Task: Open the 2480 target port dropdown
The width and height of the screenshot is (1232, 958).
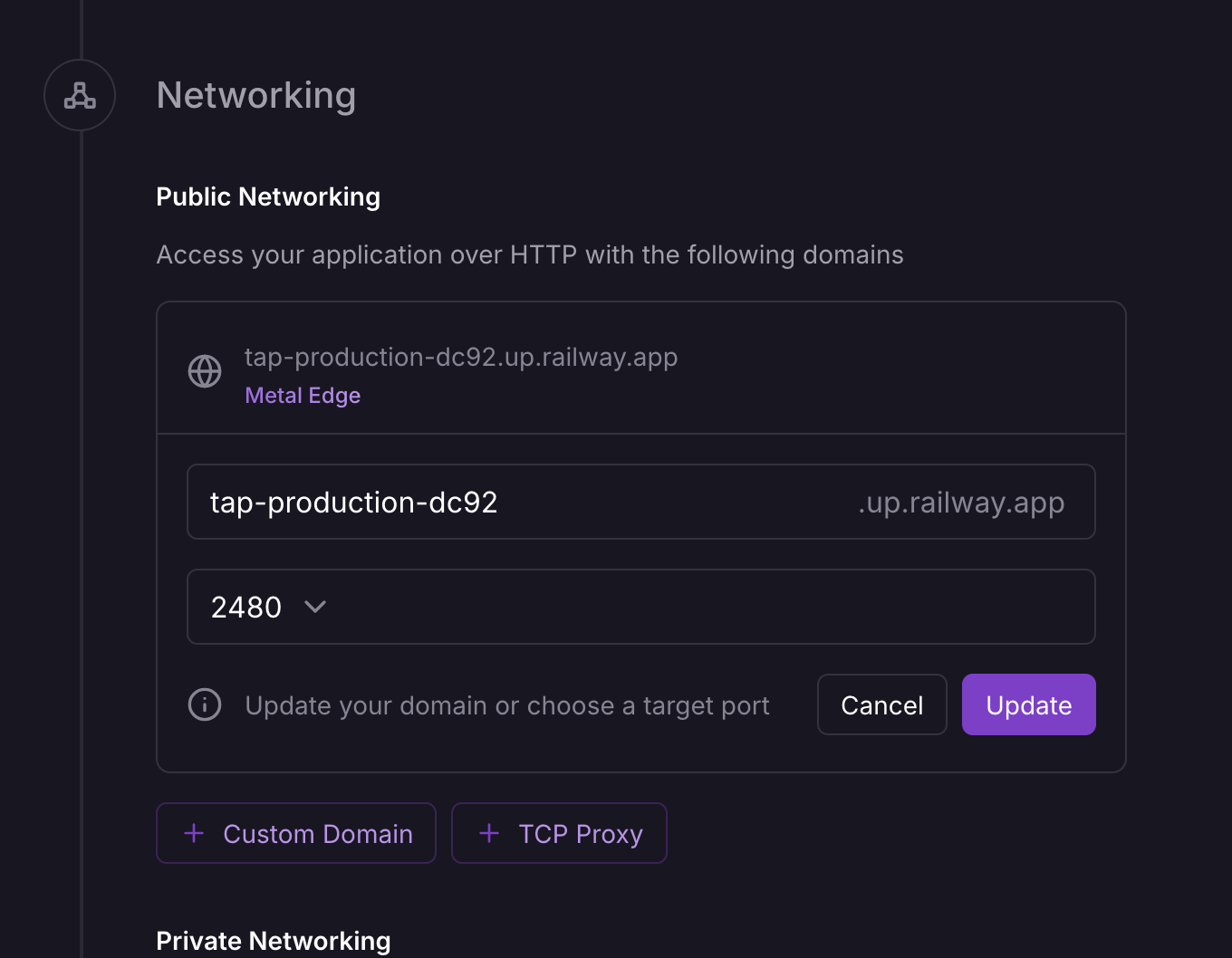Action: pyautogui.click(x=640, y=607)
